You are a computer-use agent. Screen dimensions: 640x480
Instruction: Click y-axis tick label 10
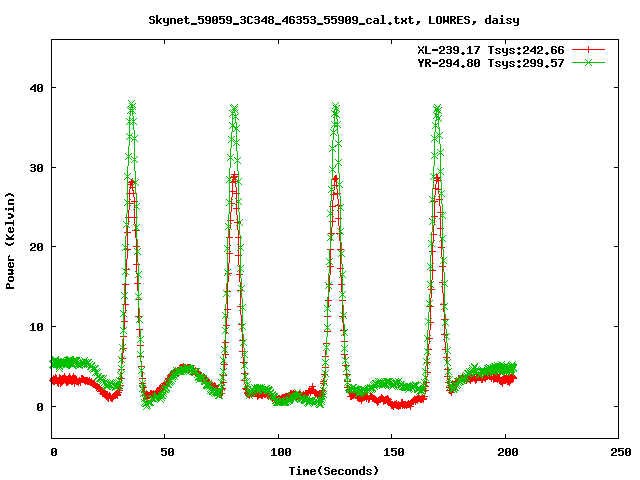click(x=36, y=327)
